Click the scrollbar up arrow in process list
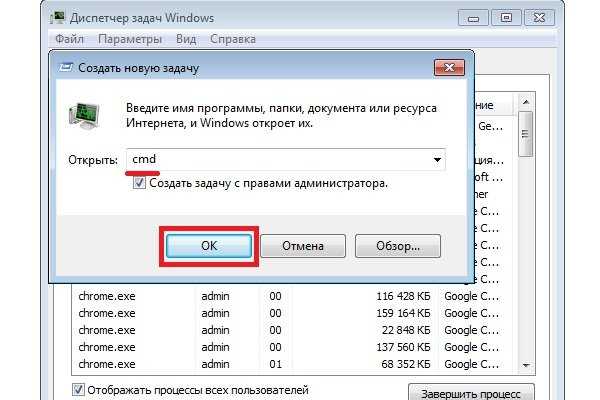Screen dimensions: 600x400 (526, 102)
